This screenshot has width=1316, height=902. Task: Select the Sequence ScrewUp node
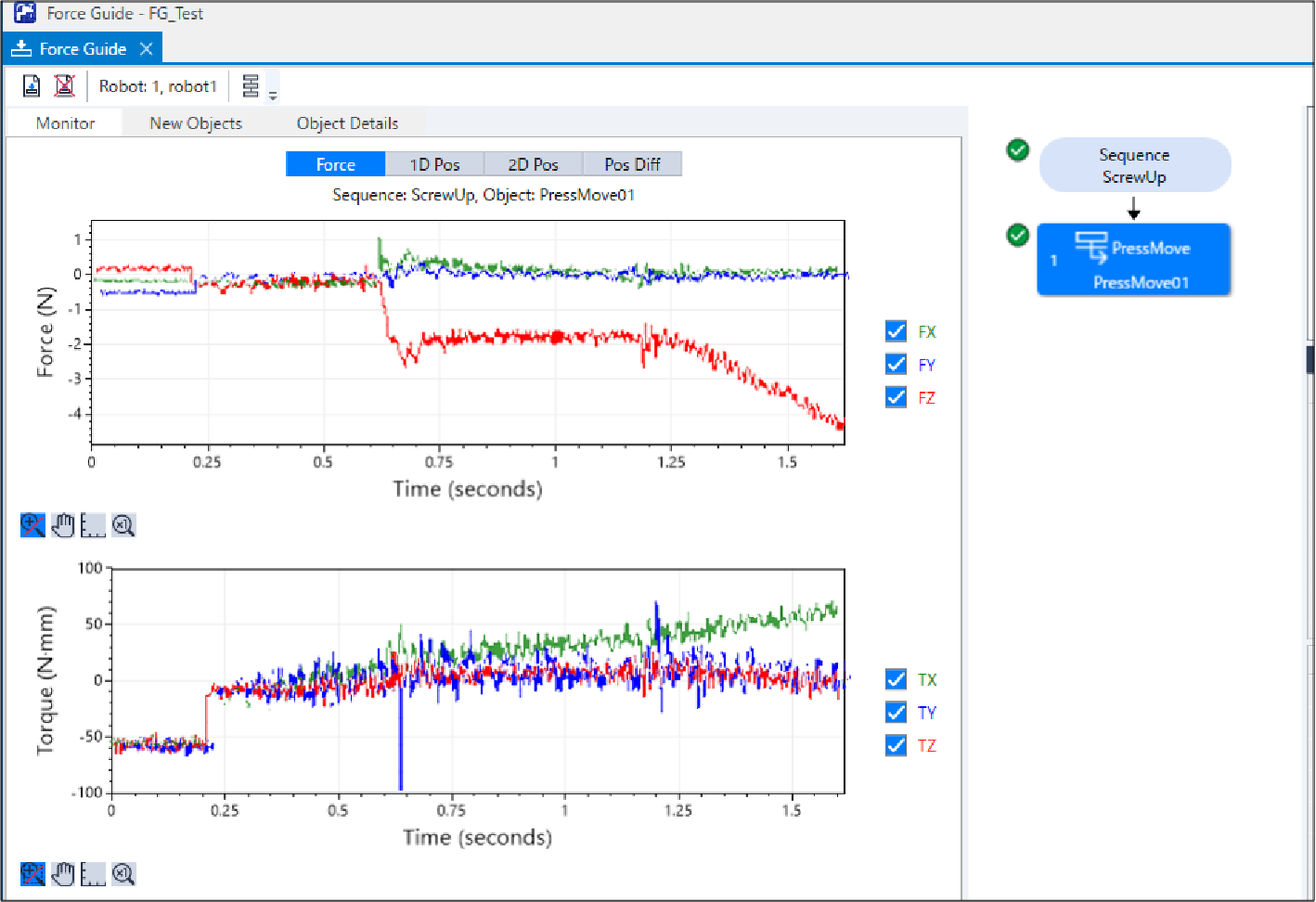click(1134, 165)
